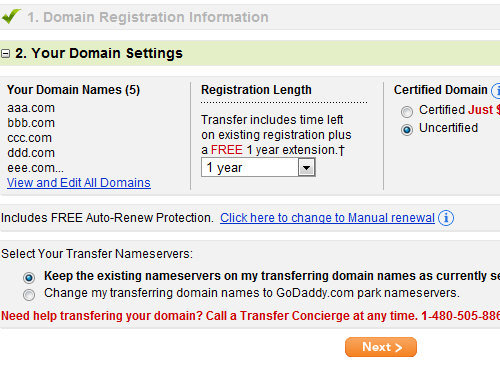Open View and Edit All Domains link
Image resolution: width=500 pixels, height=367 pixels.
click(79, 183)
